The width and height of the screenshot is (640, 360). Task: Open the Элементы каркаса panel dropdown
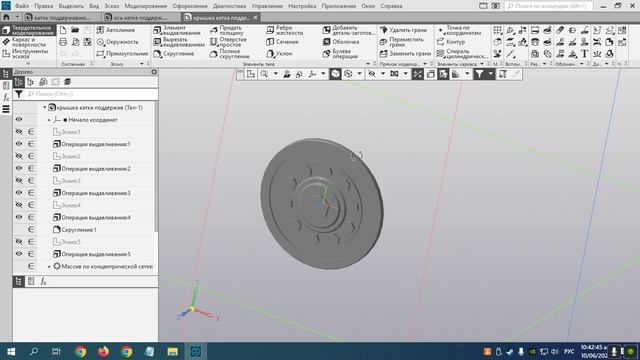coord(482,64)
